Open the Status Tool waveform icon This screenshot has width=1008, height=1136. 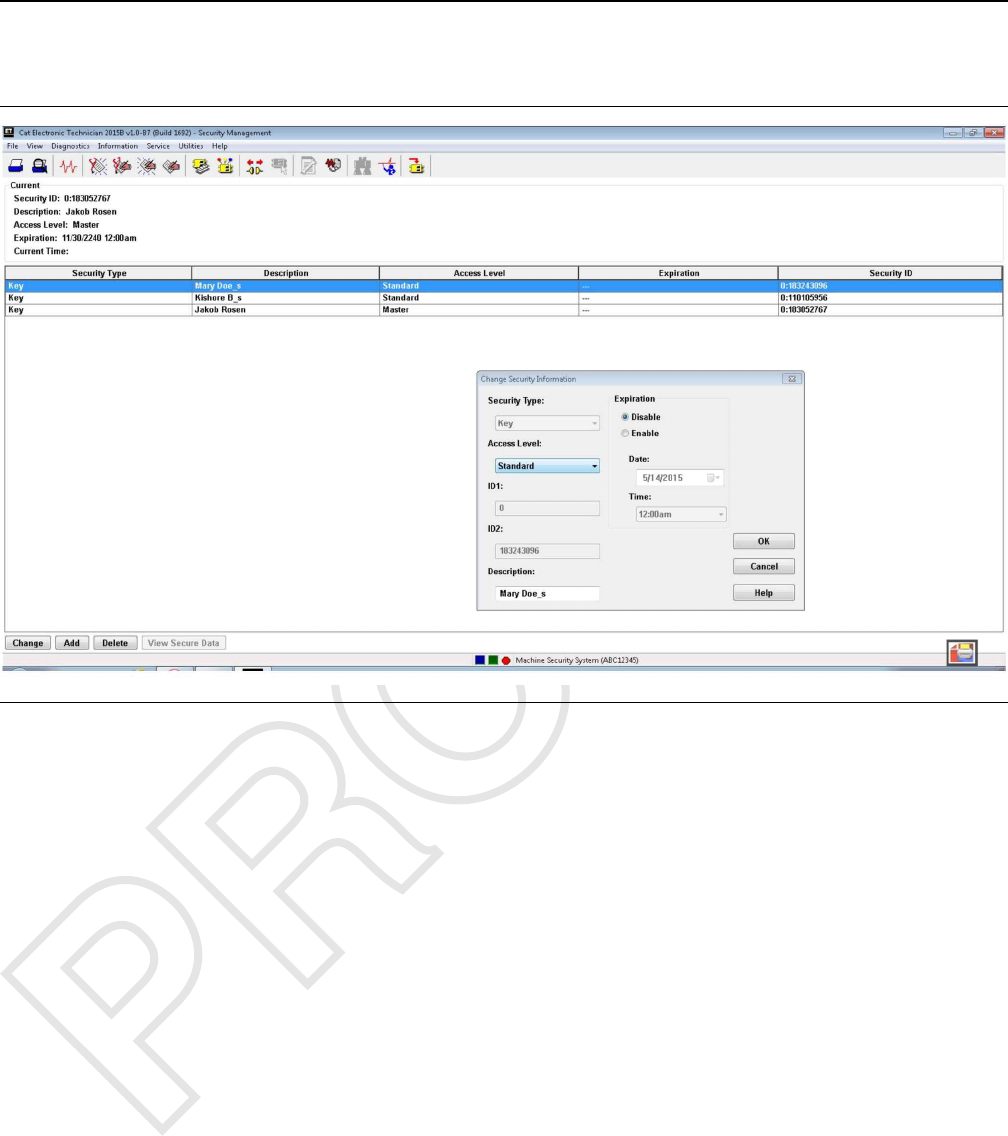tap(69, 167)
